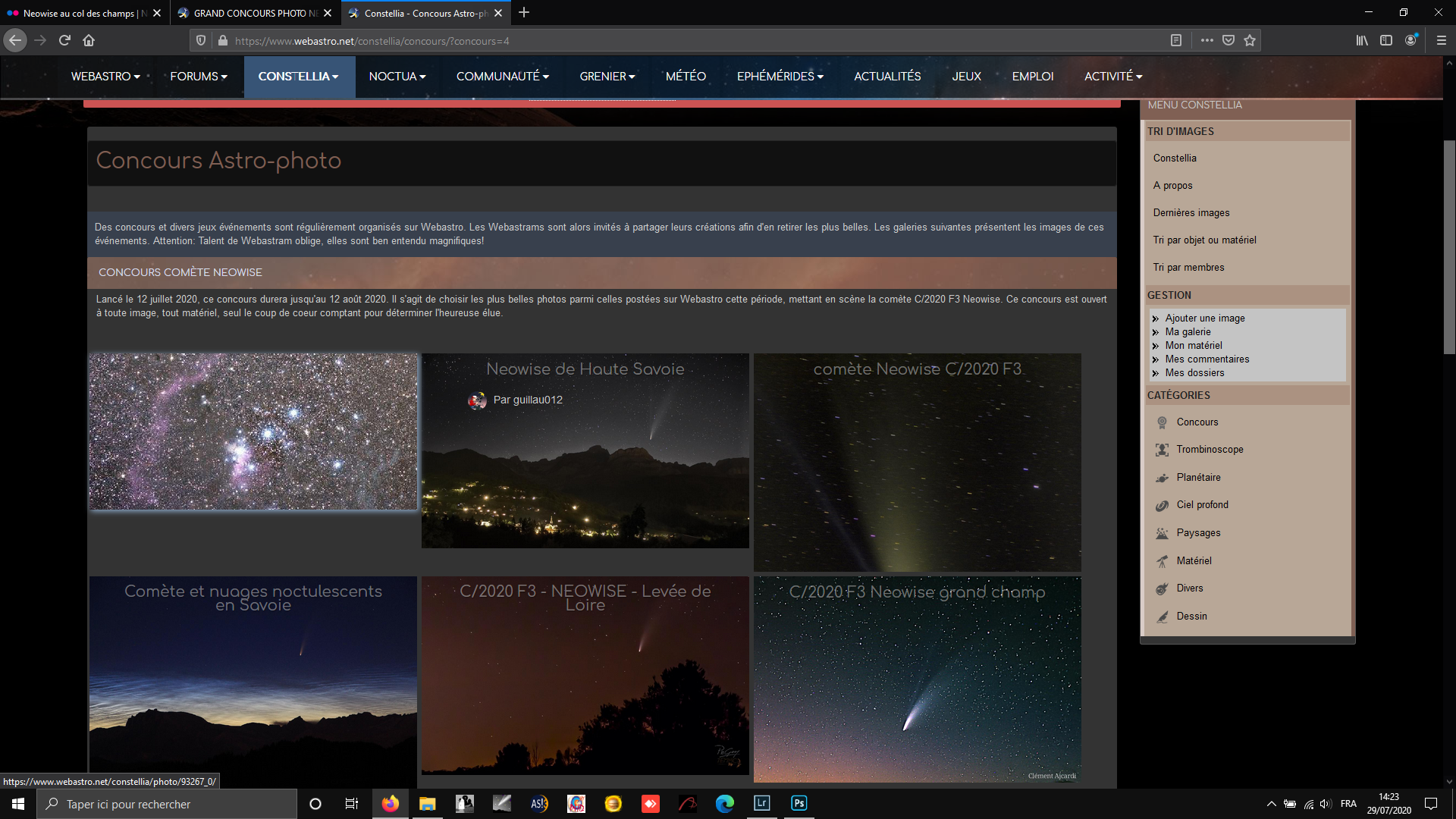
Task: Expand the EPHÉMÉRIDES dropdown menu
Action: click(780, 77)
